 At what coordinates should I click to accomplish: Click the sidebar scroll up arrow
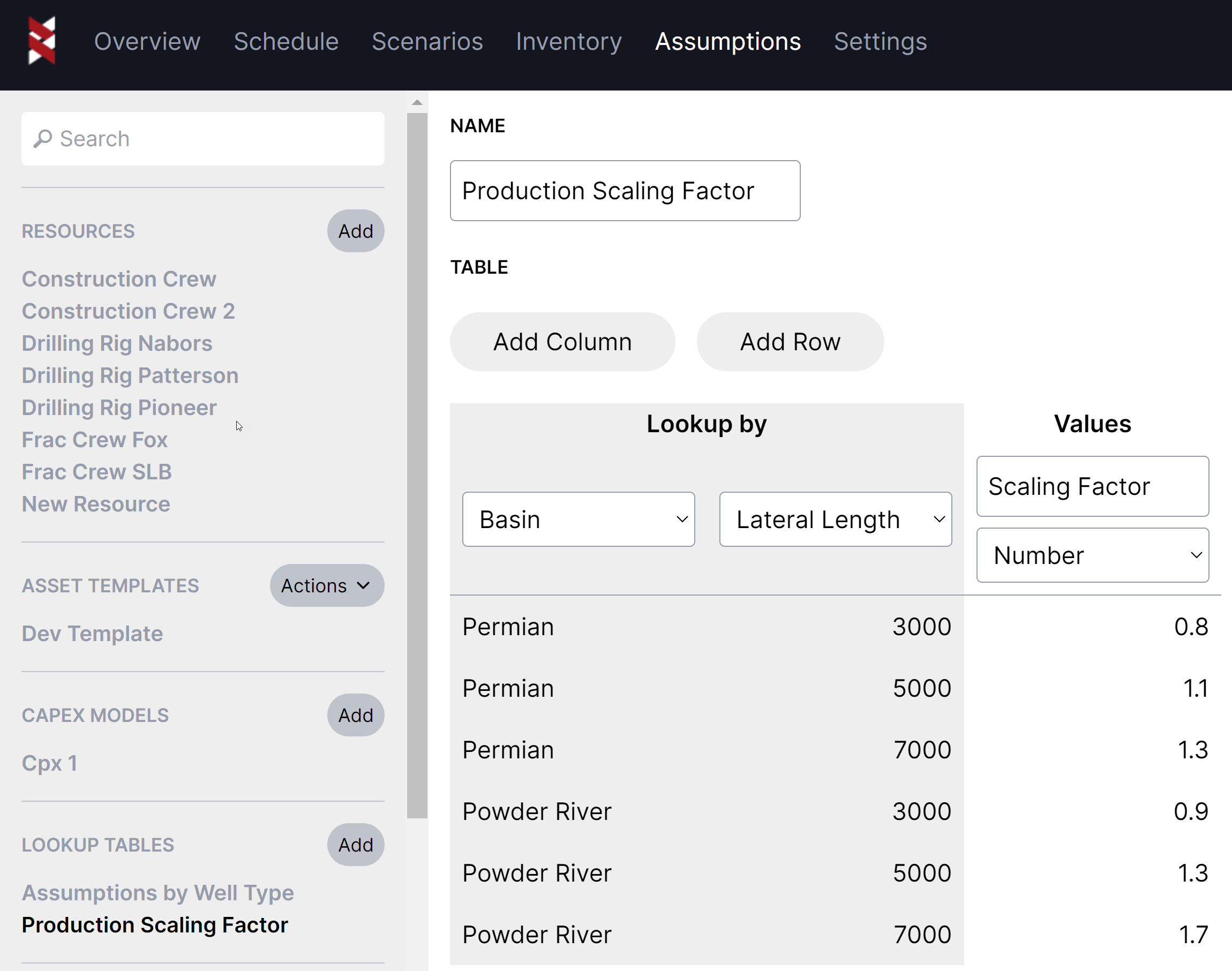click(417, 102)
